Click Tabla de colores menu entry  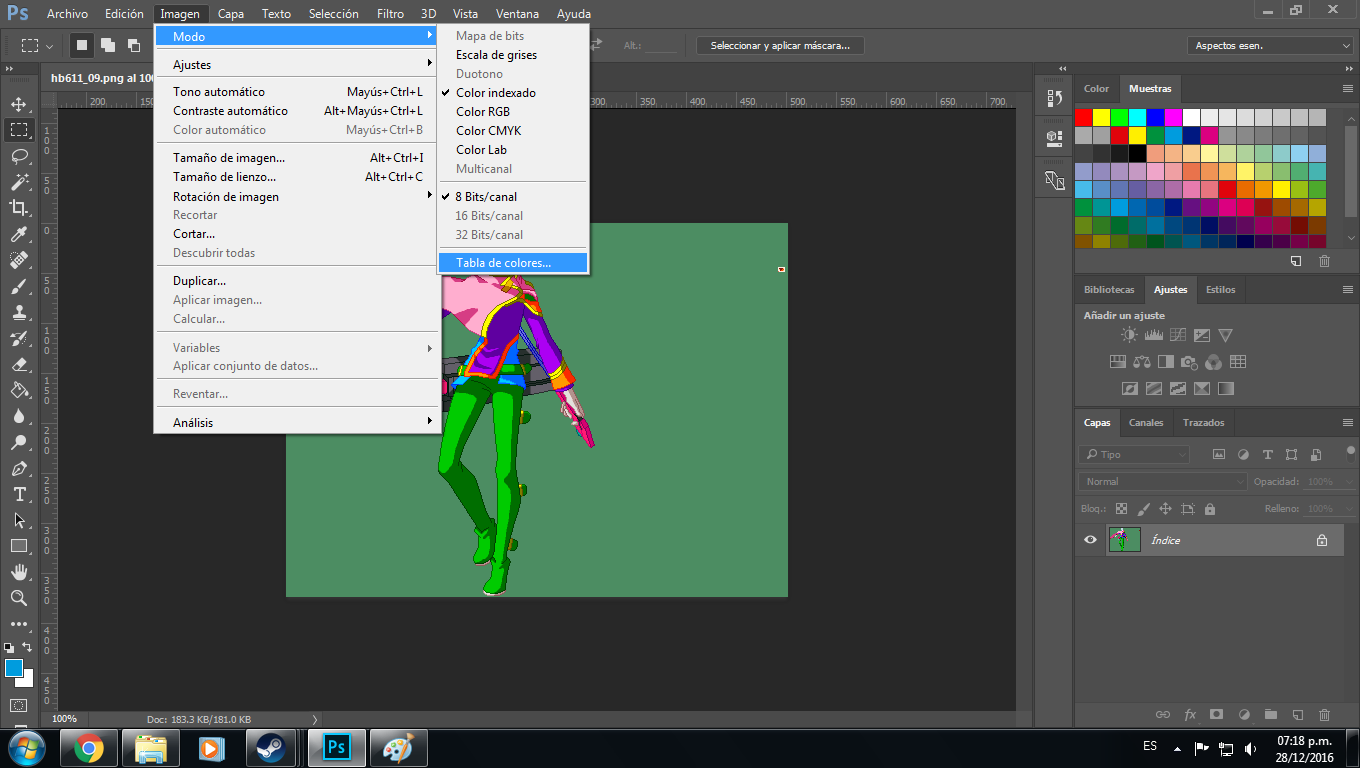point(503,263)
